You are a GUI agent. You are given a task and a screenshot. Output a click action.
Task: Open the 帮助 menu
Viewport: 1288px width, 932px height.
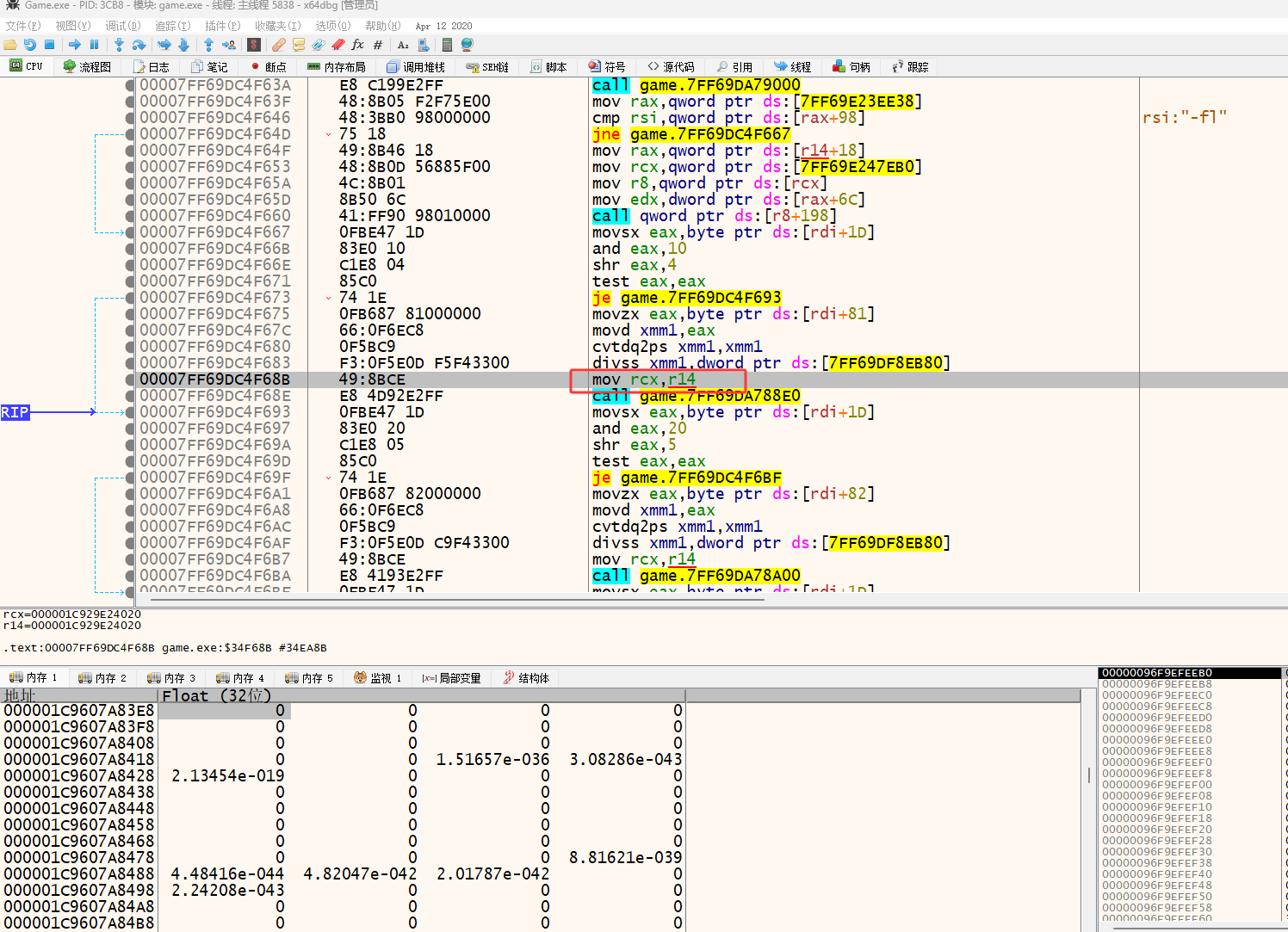click(x=382, y=26)
